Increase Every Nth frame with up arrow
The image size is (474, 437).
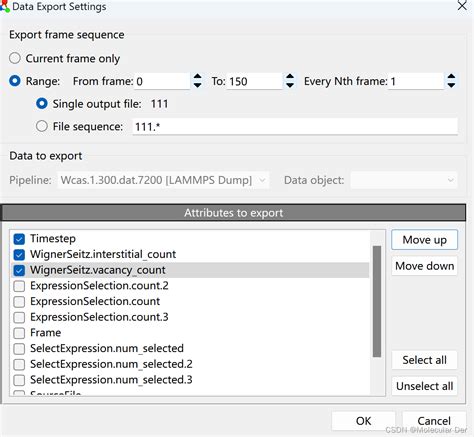(x=451, y=77)
